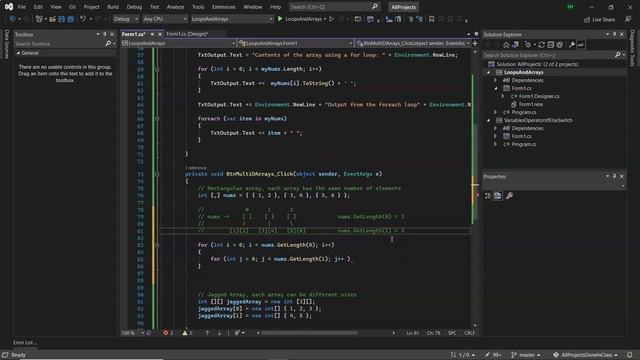640x360 pixels.
Task: Open the Error List tab at bottom
Action: click(x=24, y=342)
